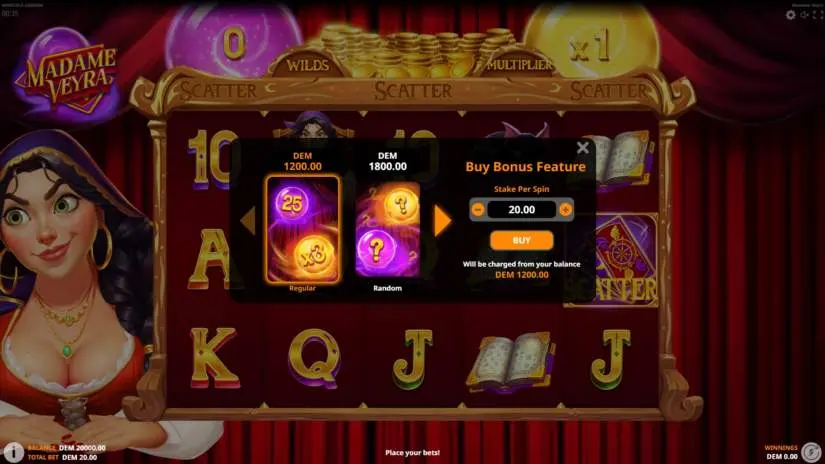Show next bonus options with right arrow
This screenshot has height=464, width=825.
click(442, 221)
